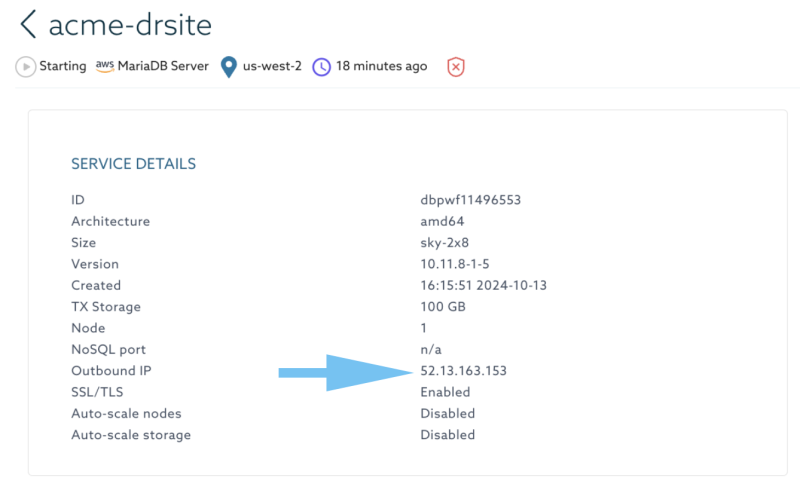800x484 pixels.
Task: Click the TX Storage field label
Action: coord(106,307)
